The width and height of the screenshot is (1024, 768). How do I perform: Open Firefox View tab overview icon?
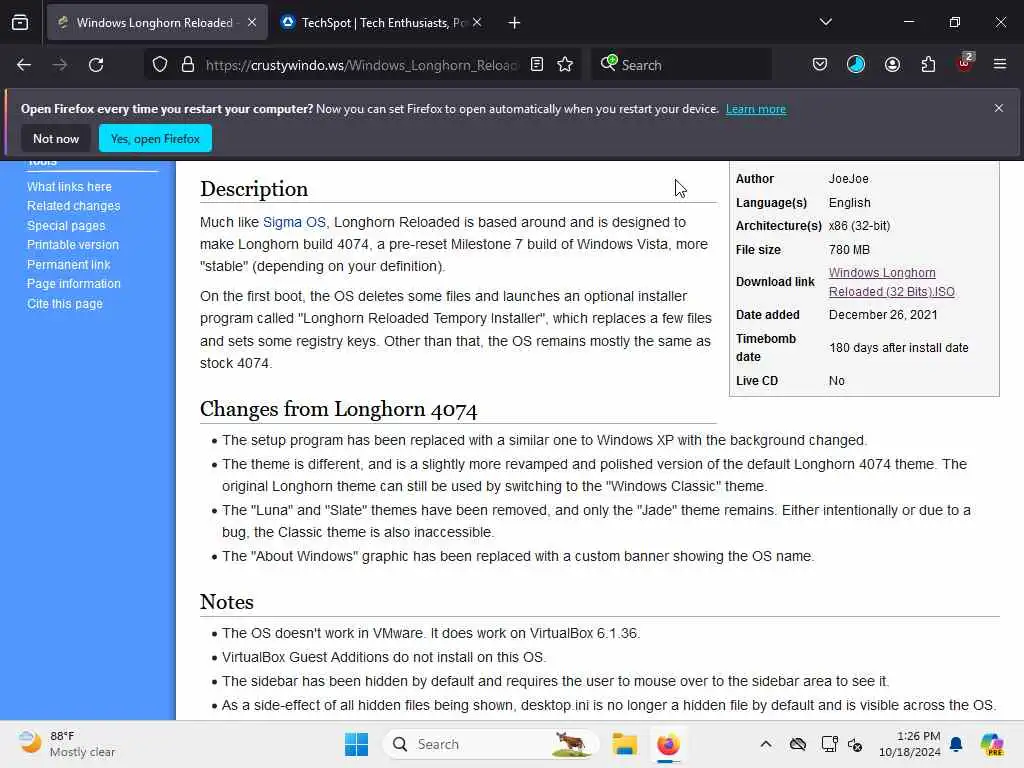(20, 23)
